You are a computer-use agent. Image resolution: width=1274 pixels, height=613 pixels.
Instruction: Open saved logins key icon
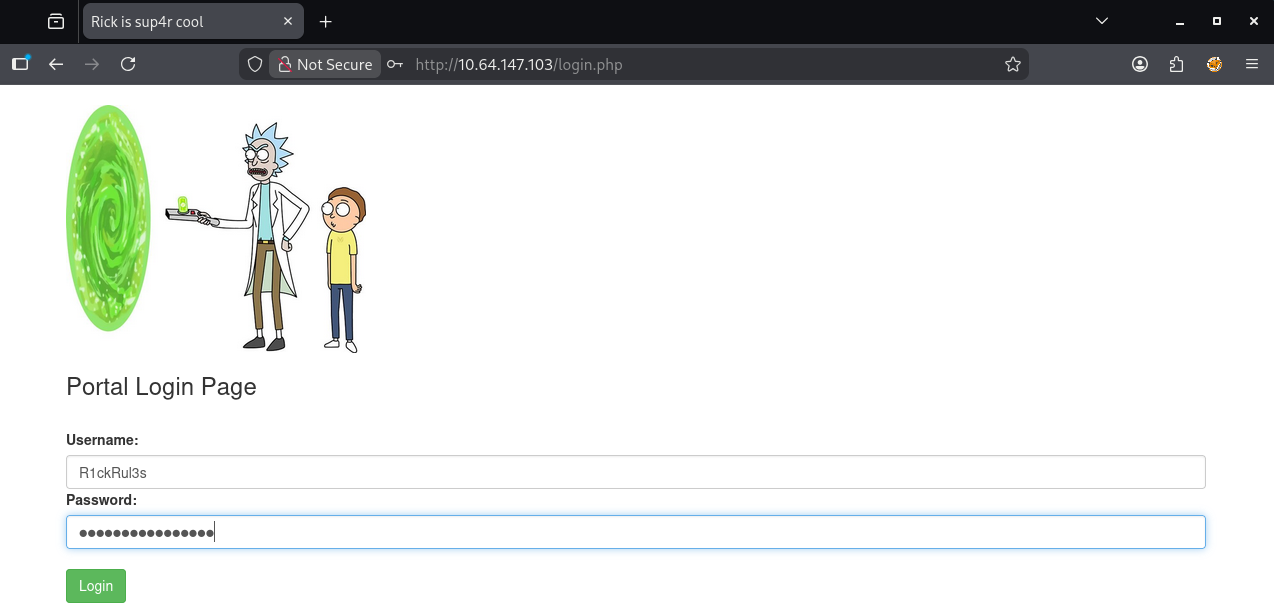[x=396, y=64]
